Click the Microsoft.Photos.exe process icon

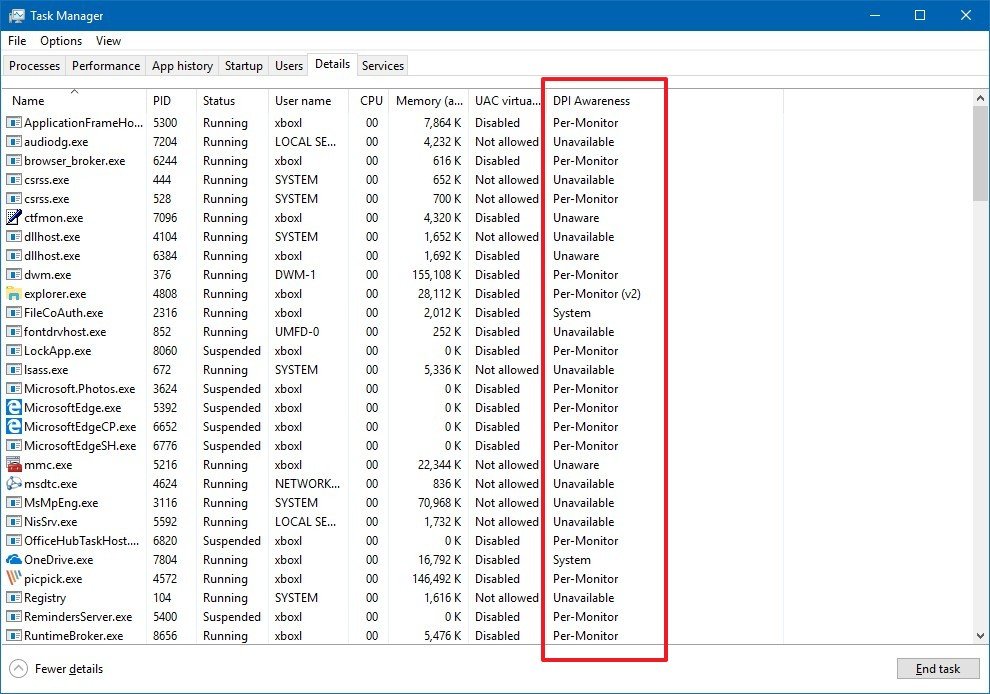tap(13, 388)
